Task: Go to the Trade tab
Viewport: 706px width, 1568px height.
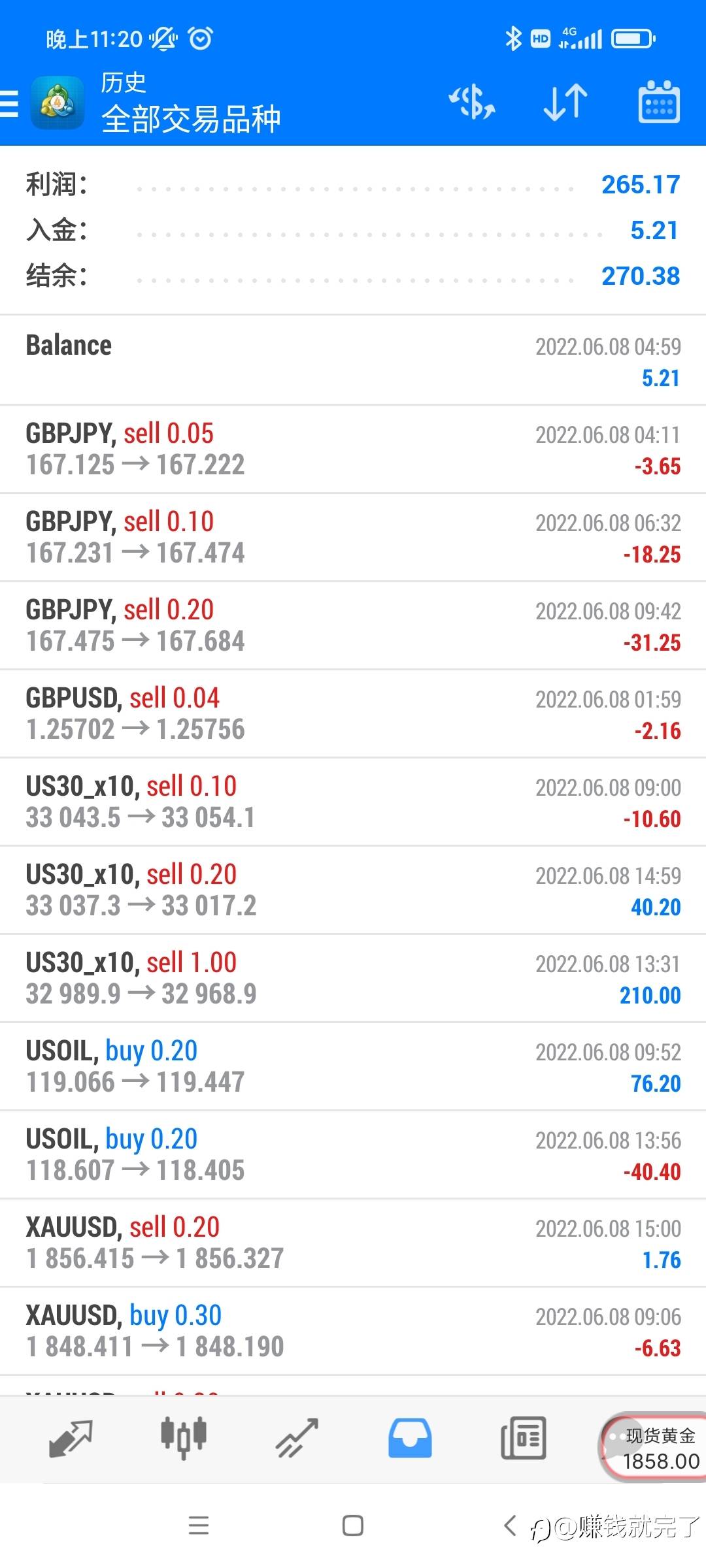Action: (x=297, y=1438)
